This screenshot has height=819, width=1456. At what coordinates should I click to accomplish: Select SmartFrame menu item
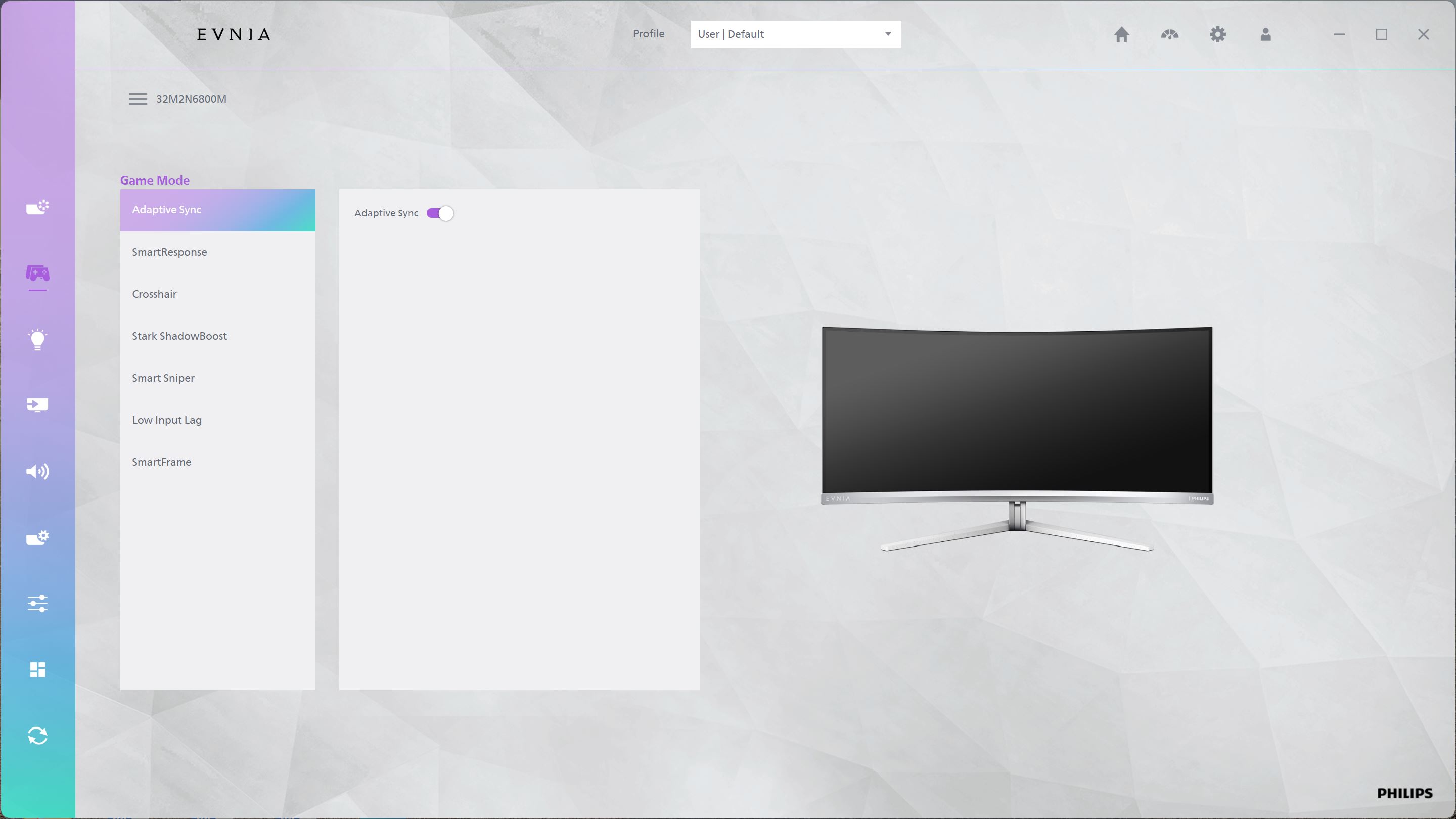[x=217, y=462]
